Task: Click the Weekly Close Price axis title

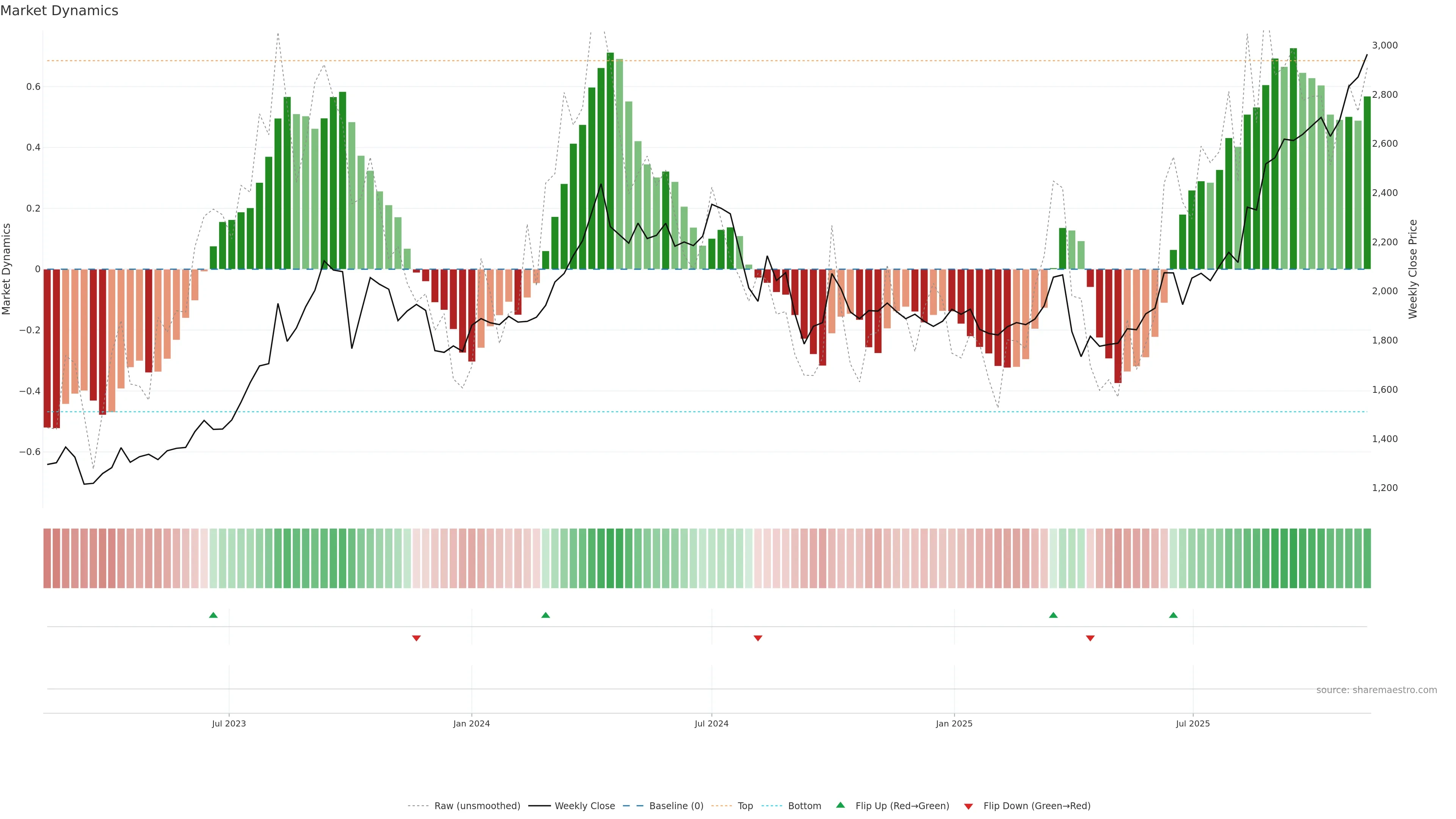Action: [x=1413, y=269]
